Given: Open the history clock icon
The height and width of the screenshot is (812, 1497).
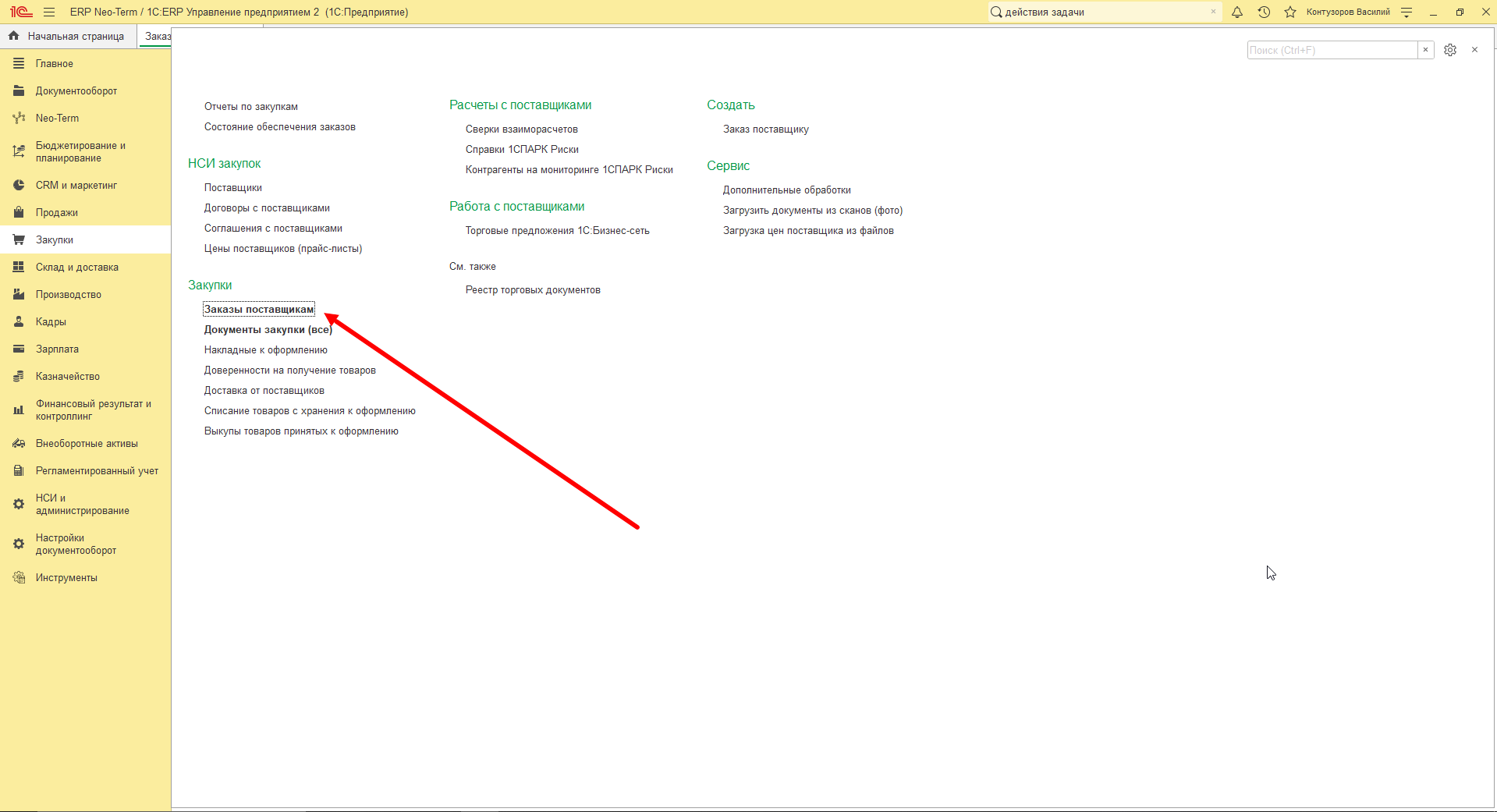Looking at the screenshot, I should [1264, 12].
